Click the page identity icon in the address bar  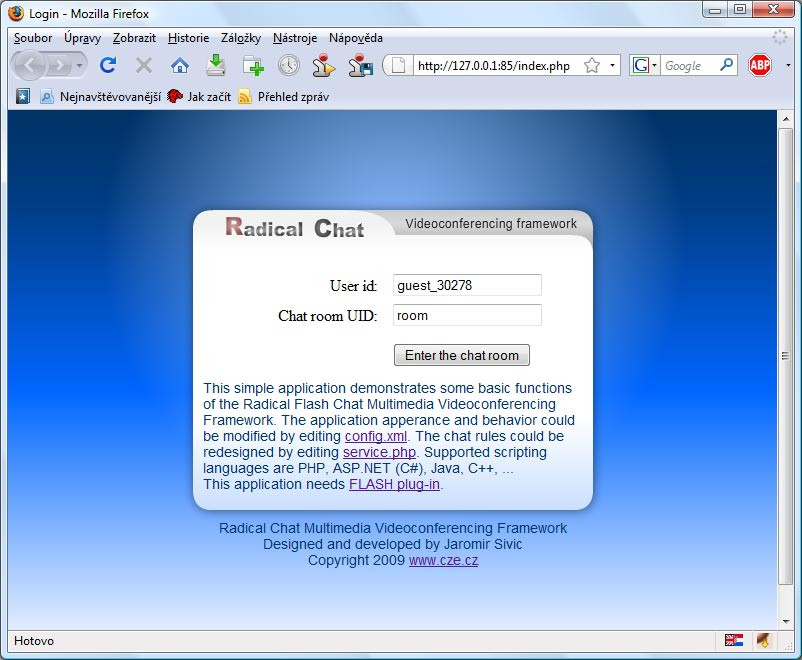[398, 65]
